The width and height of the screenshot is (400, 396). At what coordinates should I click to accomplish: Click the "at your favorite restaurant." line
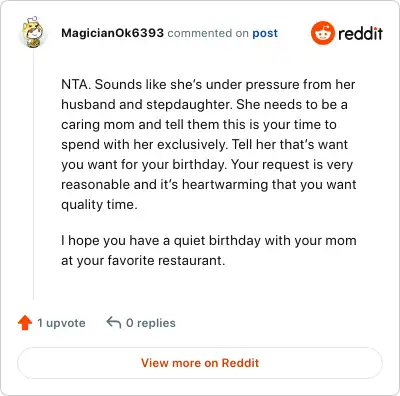click(143, 261)
